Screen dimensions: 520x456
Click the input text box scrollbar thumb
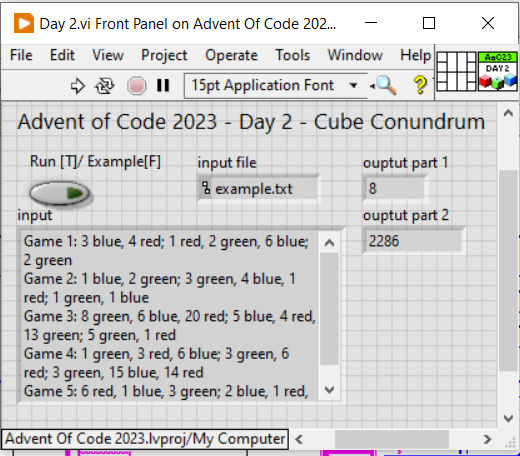[x=329, y=309]
